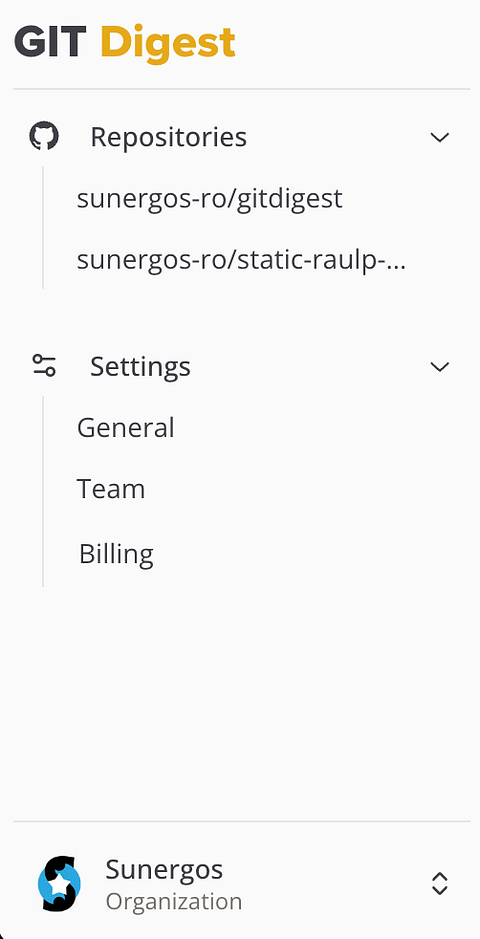The height and width of the screenshot is (939, 480).
Task: Select the Billing settings entry
Action: pyautogui.click(x=116, y=554)
